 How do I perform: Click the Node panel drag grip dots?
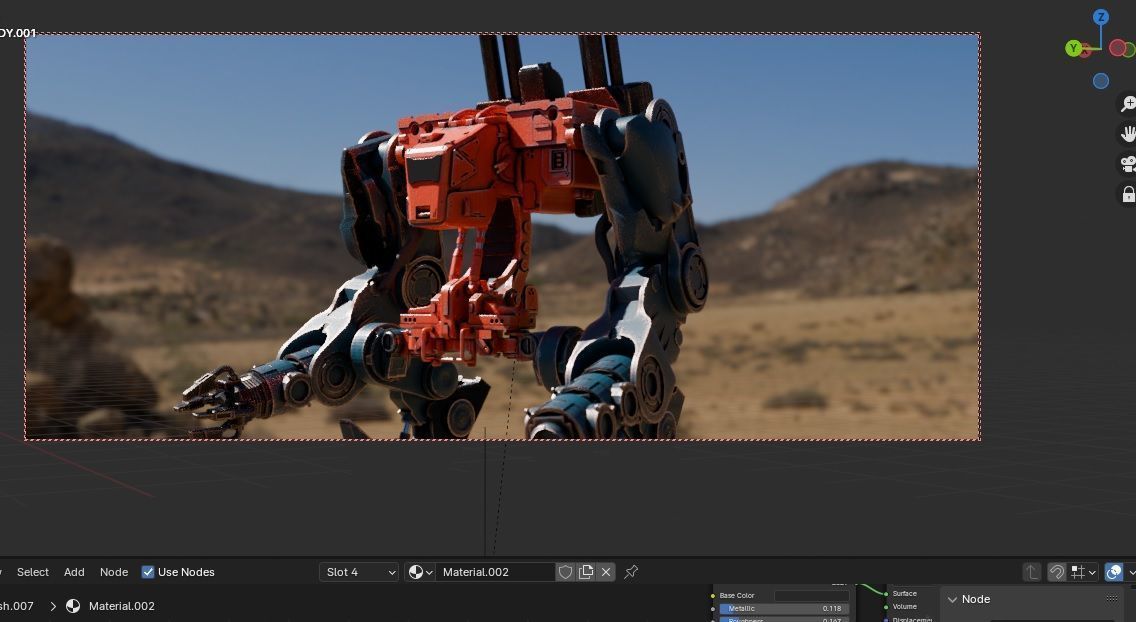point(1112,598)
